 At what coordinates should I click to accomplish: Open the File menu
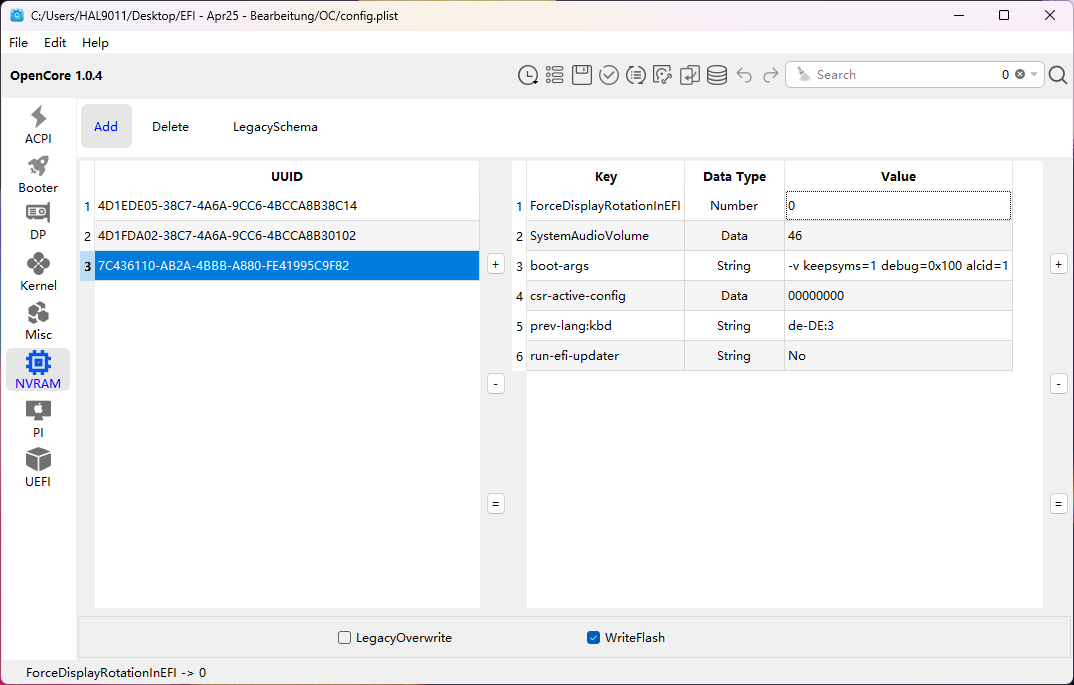[x=19, y=43]
